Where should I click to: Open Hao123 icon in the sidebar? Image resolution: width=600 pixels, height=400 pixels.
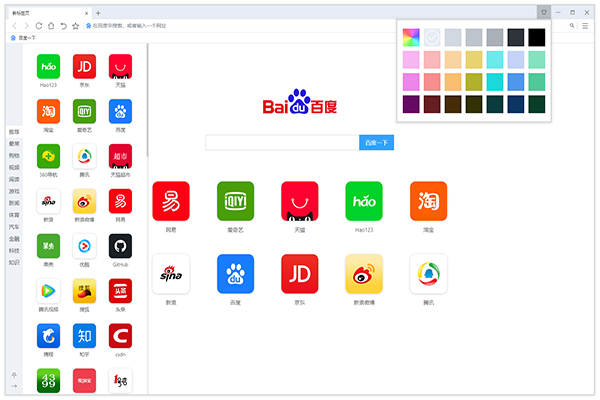[x=48, y=67]
